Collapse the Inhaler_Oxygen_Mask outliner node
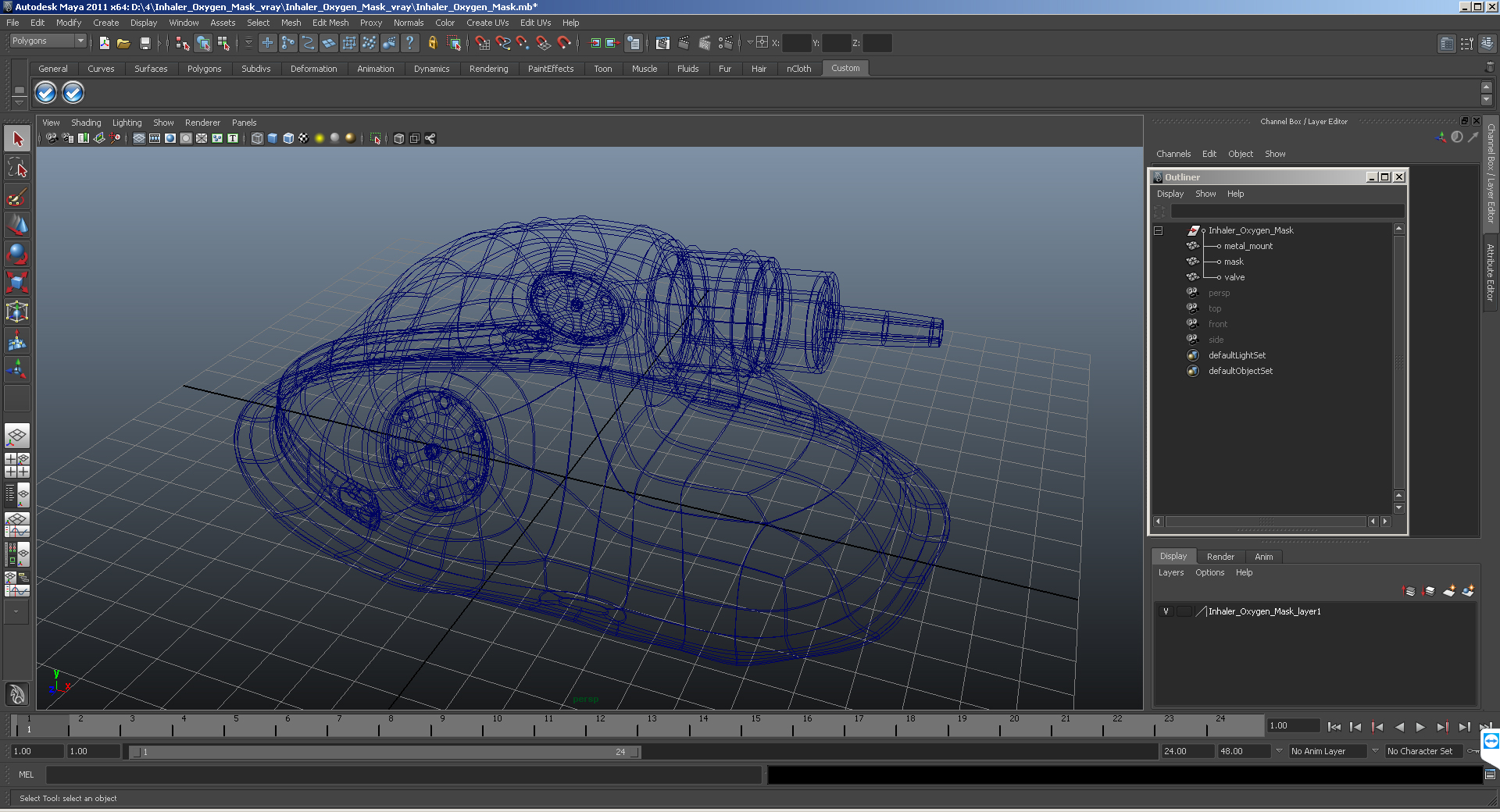The height and width of the screenshot is (812, 1500). [1159, 230]
